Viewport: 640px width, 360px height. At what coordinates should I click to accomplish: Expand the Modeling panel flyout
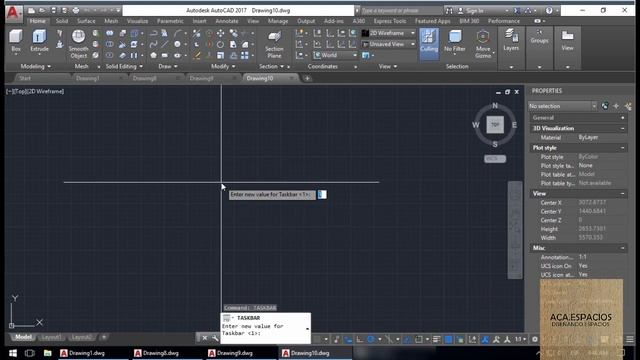click(36, 66)
